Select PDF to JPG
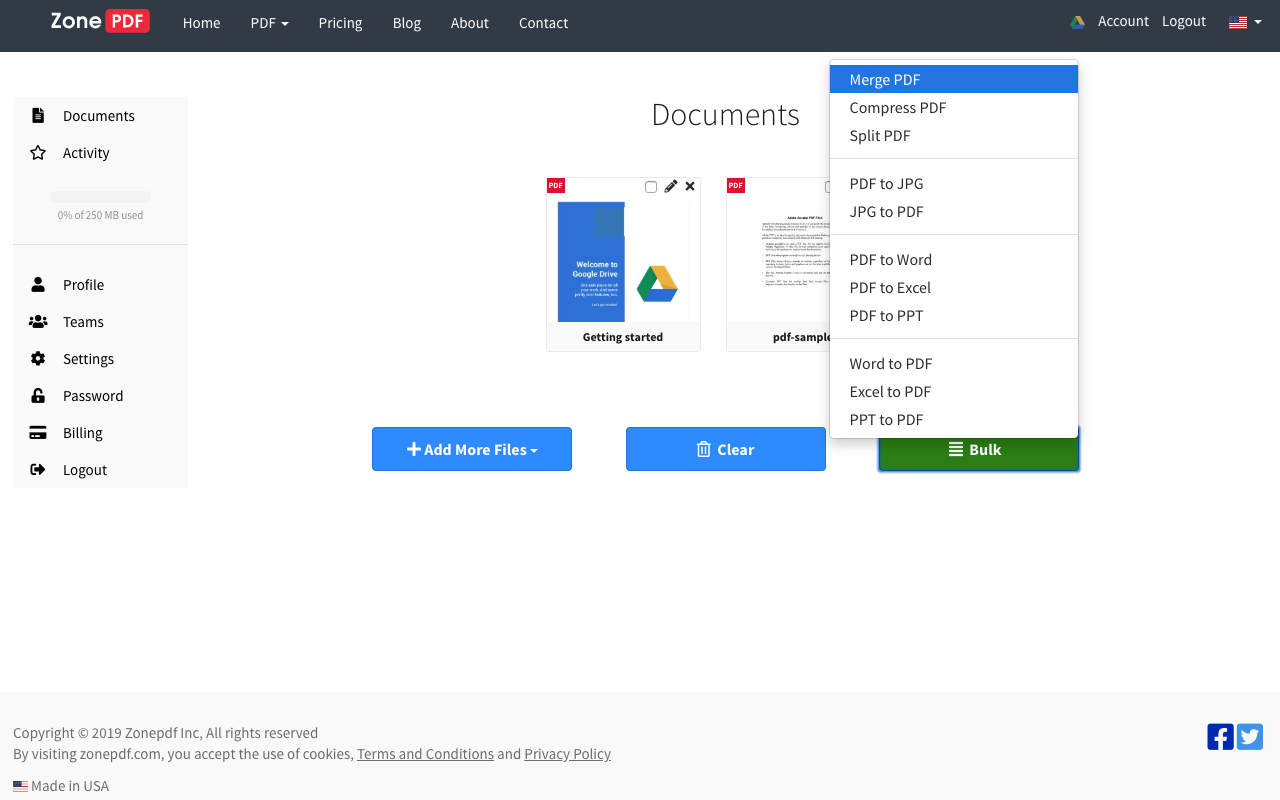This screenshot has height=800, width=1280. click(954, 183)
